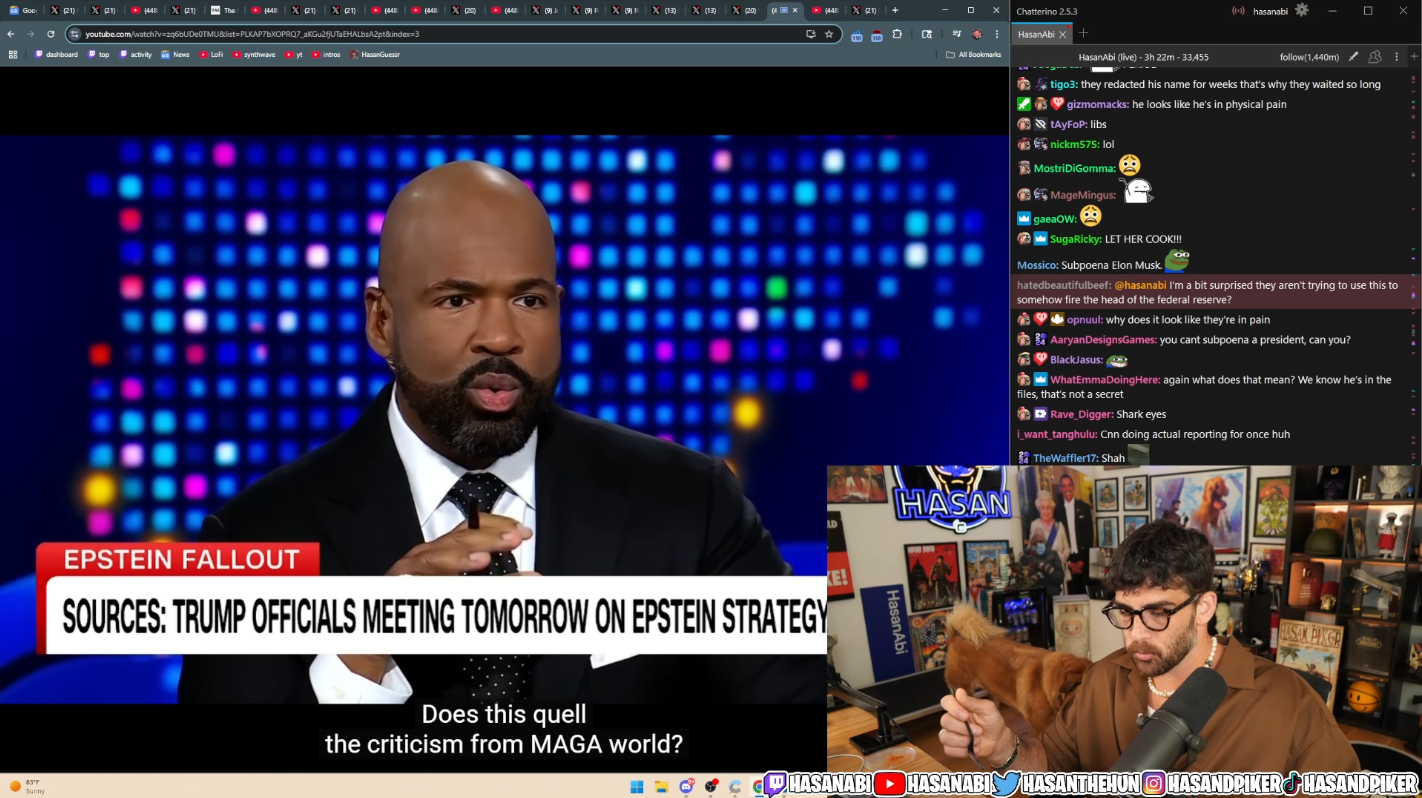
Task: Open moderation mode sword icon
Action: [1353, 57]
